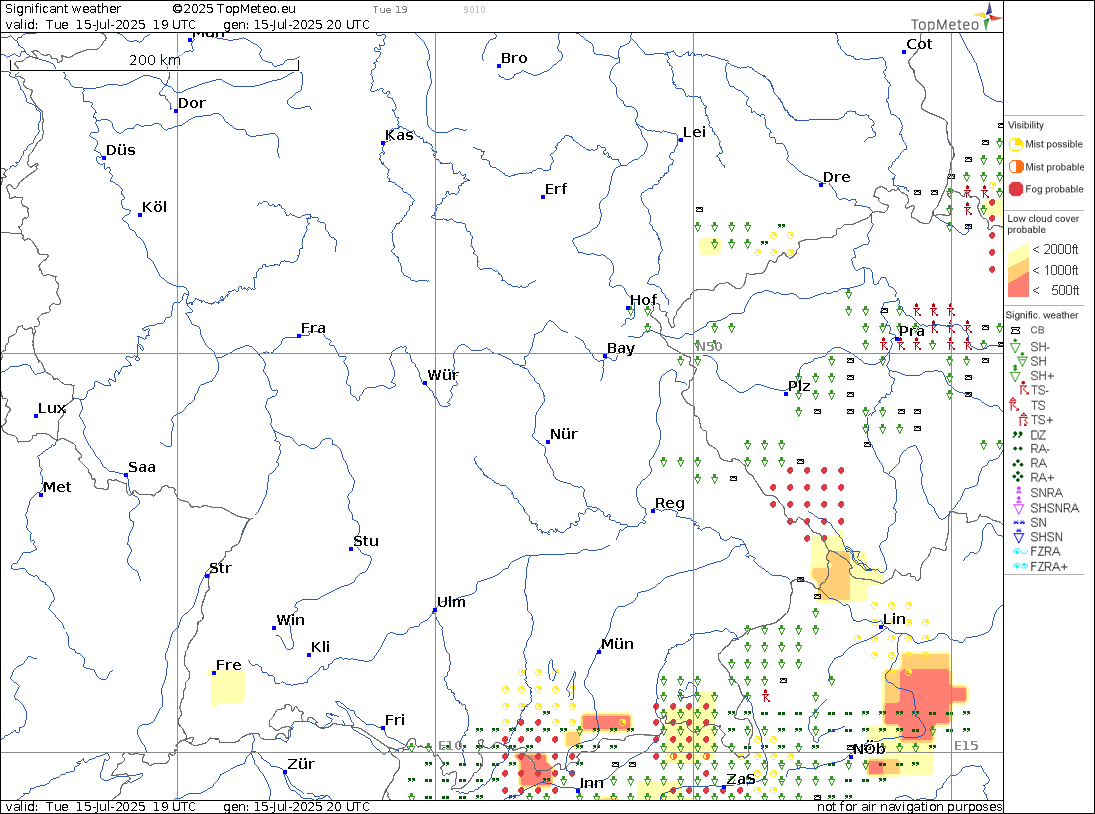Image resolution: width=1095 pixels, height=814 pixels.
Task: Click the Fre city label
Action: point(228,665)
